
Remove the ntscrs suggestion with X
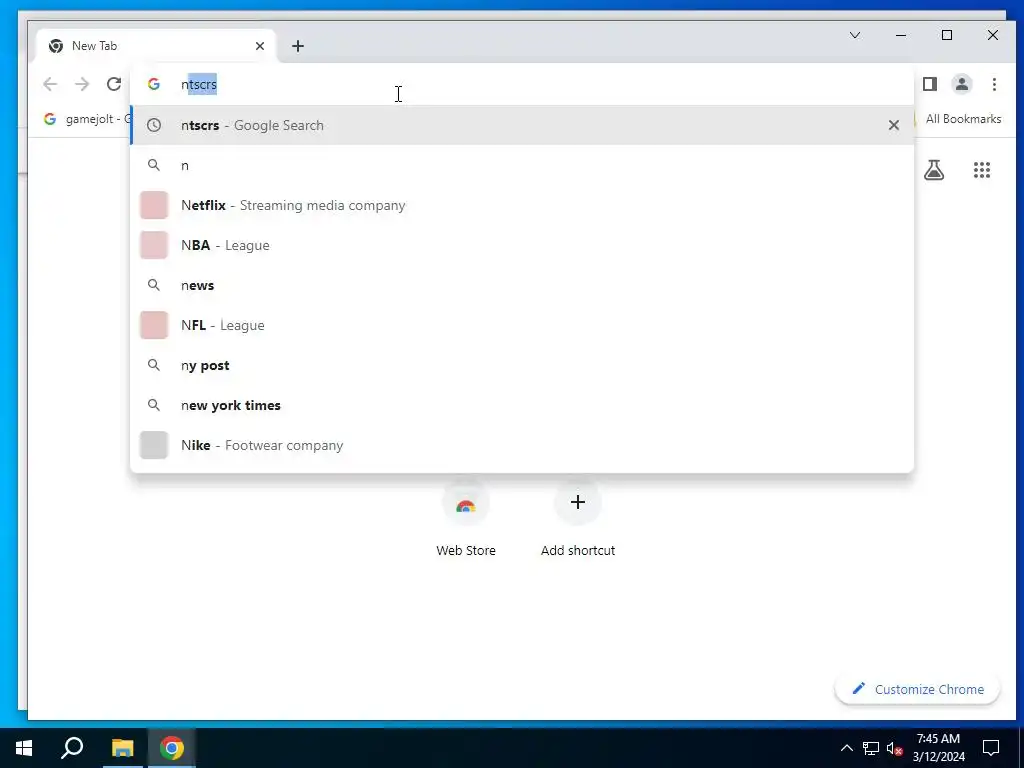(893, 125)
